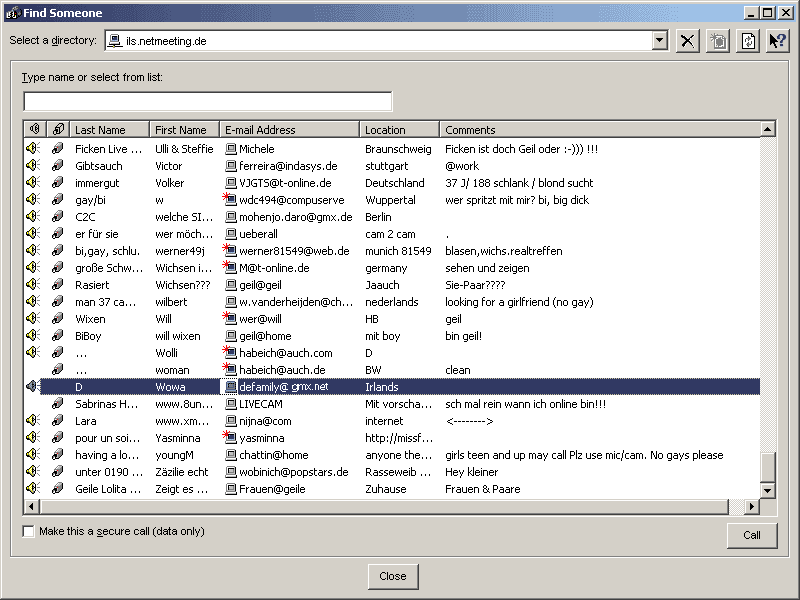Click the speaker icon in the Rasiert row
Screen dimensions: 800x600
pyautogui.click(x=33, y=284)
